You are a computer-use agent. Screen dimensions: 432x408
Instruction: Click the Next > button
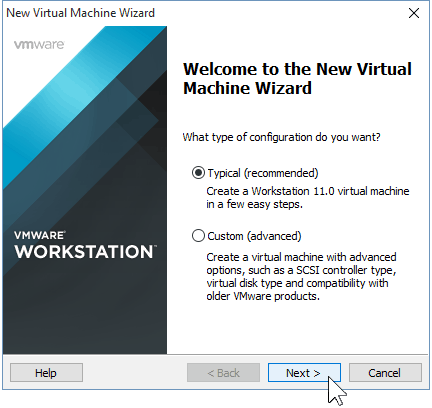[304, 373]
